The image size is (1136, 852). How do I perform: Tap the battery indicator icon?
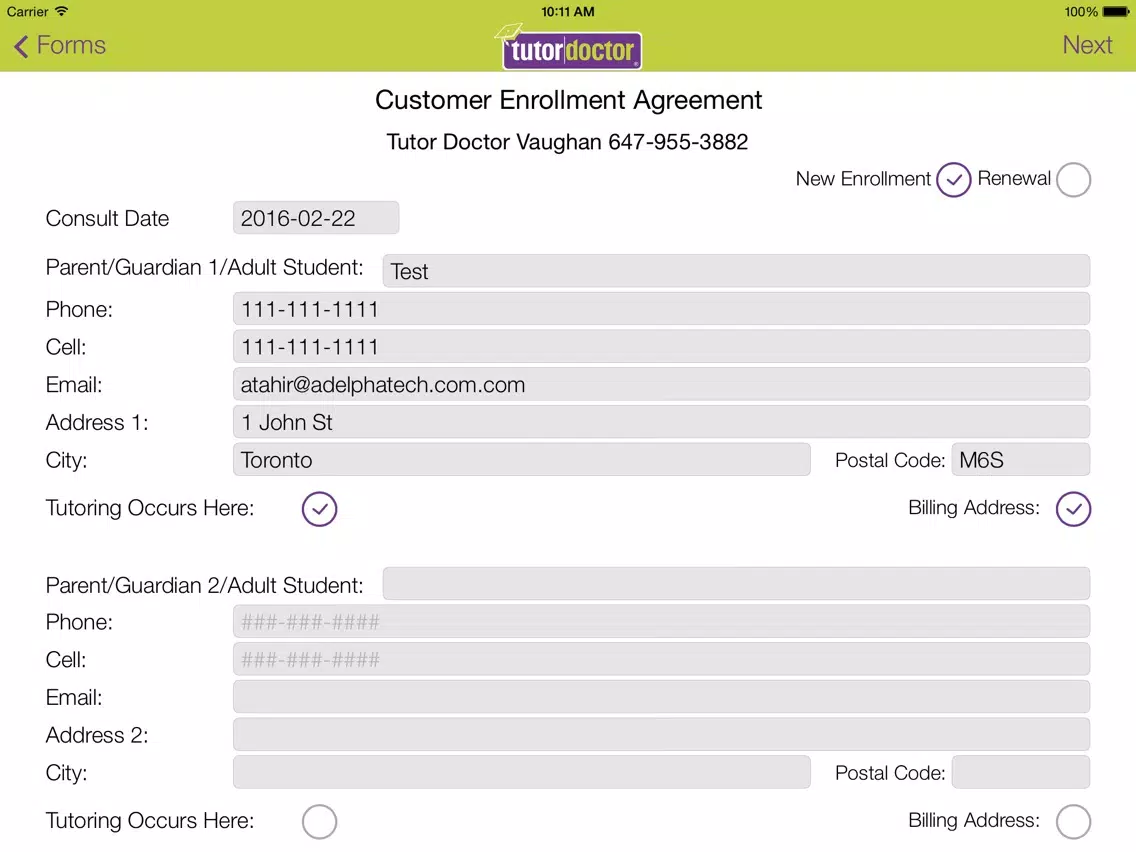pos(1116,12)
